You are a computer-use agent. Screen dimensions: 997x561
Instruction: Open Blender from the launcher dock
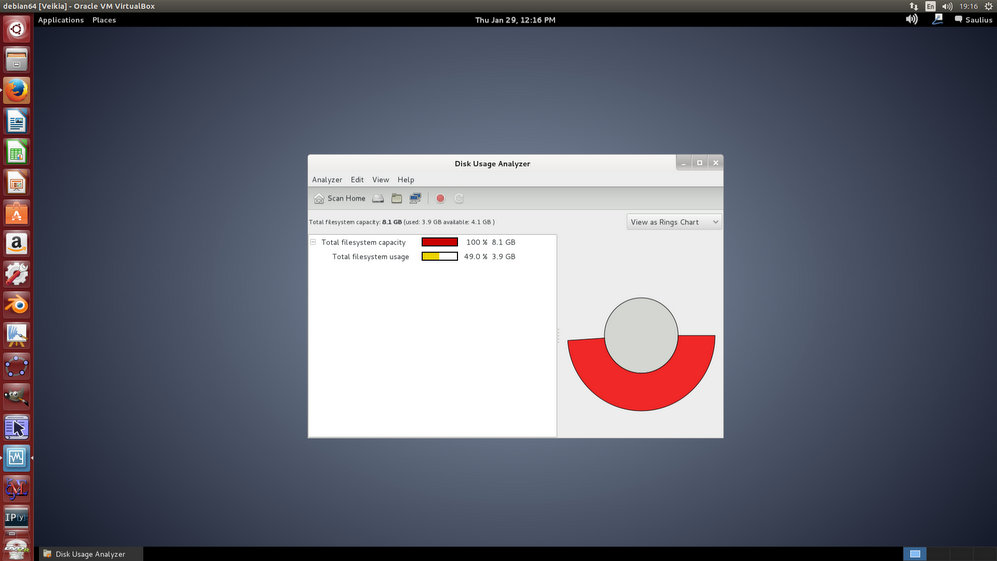16,304
